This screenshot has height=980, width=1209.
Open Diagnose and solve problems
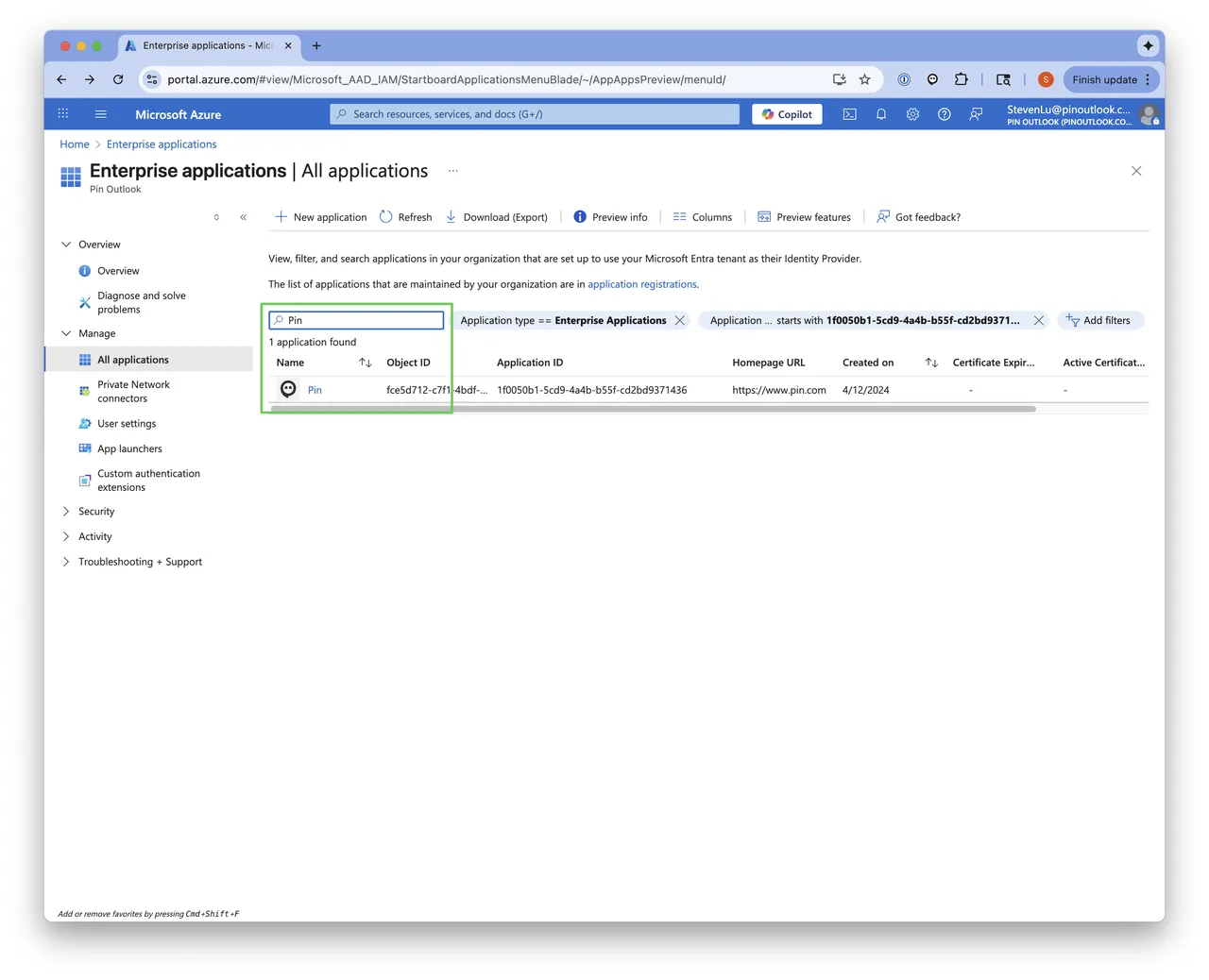pyautogui.click(x=141, y=302)
